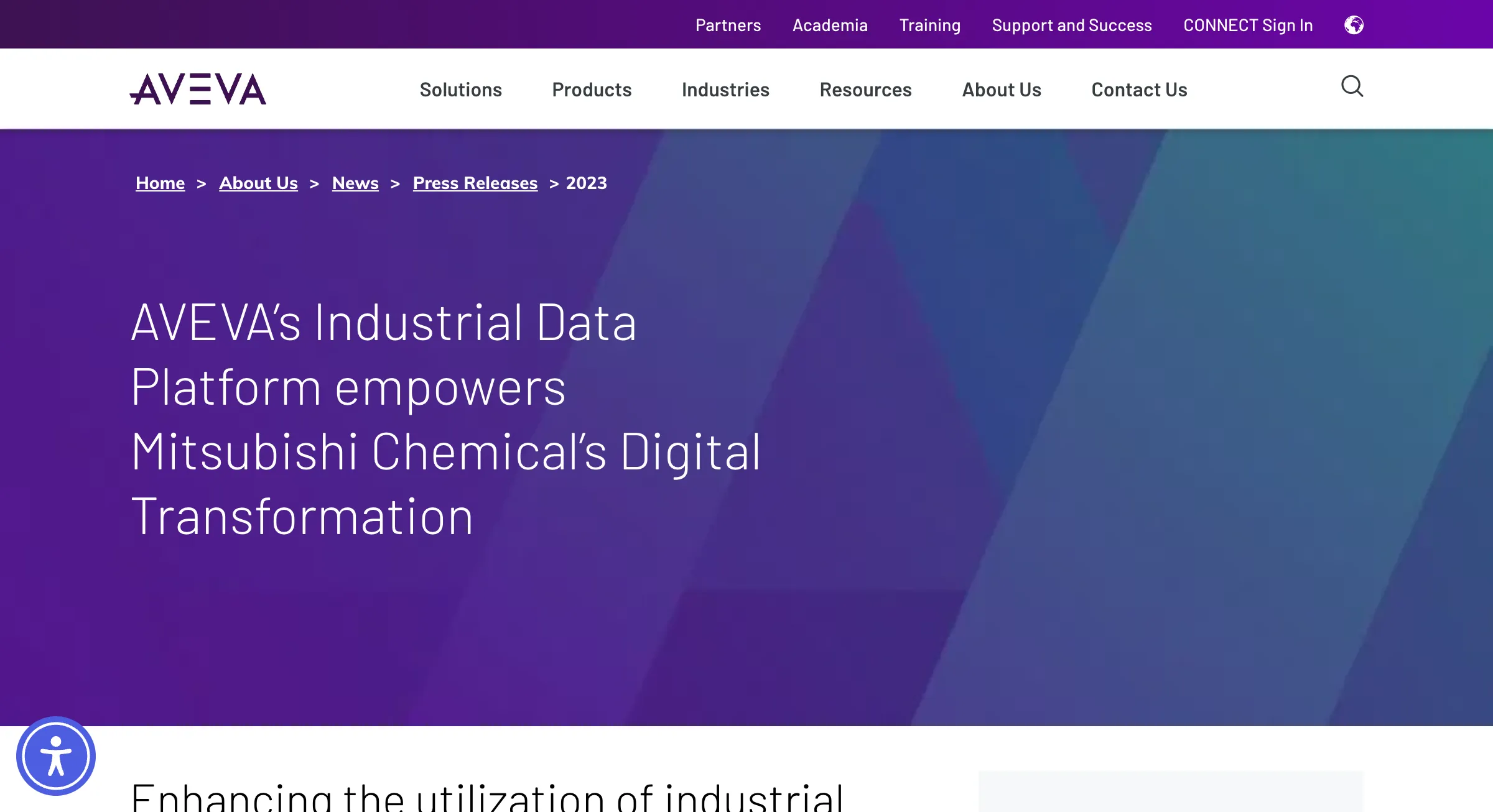Open Press Releases breadcrumb link
This screenshot has height=812, width=1493.
(475, 183)
